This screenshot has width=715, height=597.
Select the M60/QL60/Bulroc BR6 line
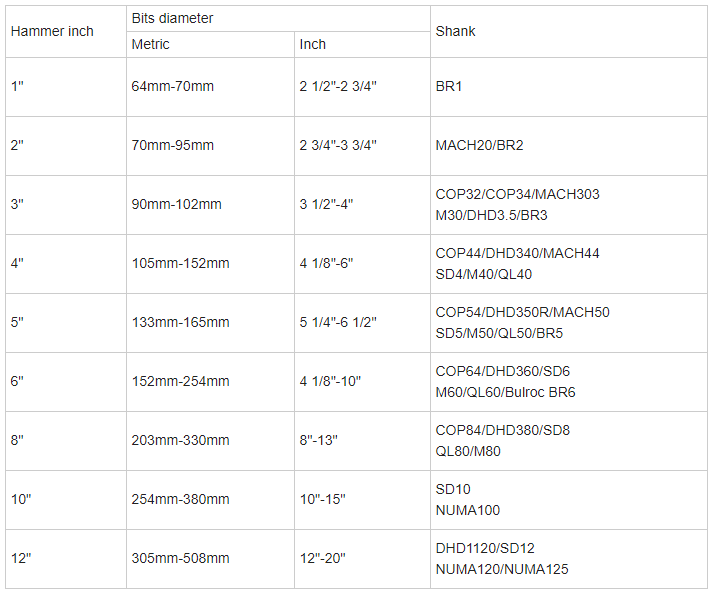coord(505,392)
